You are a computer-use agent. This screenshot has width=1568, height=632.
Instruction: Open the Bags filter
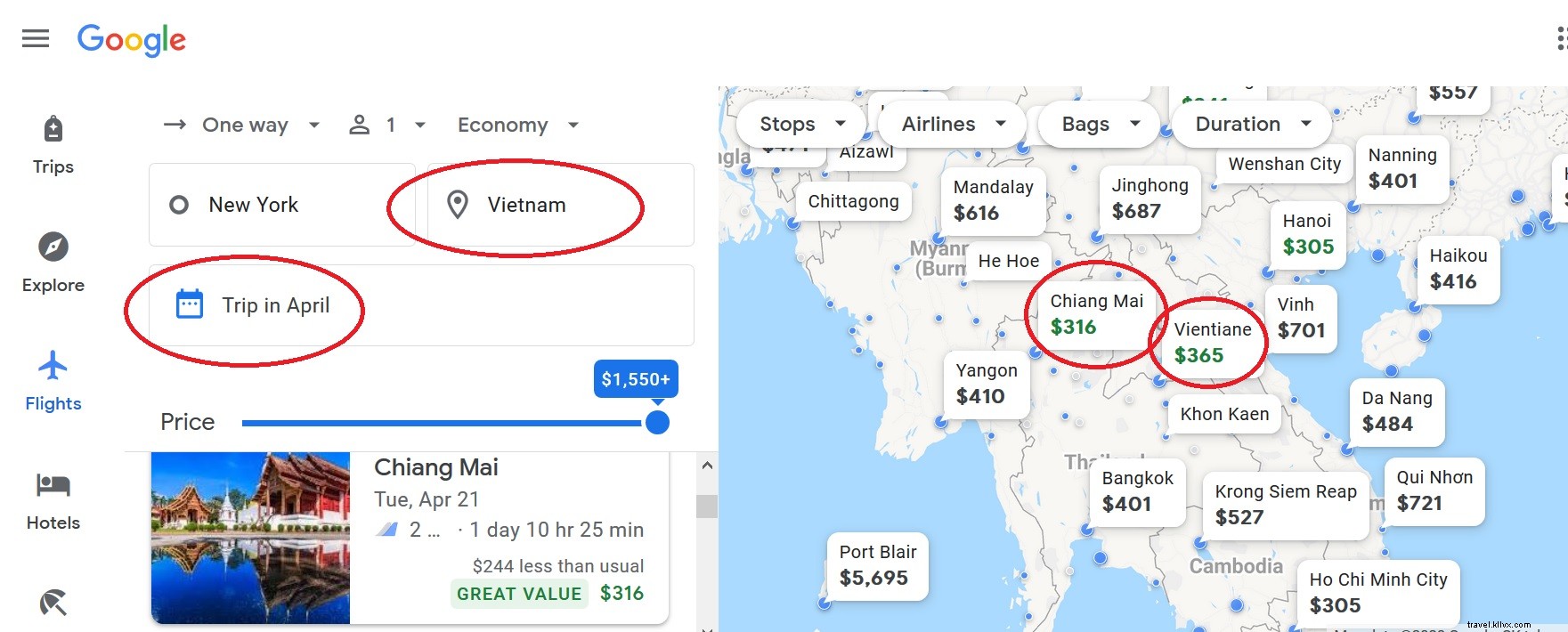pyautogui.click(x=1097, y=124)
